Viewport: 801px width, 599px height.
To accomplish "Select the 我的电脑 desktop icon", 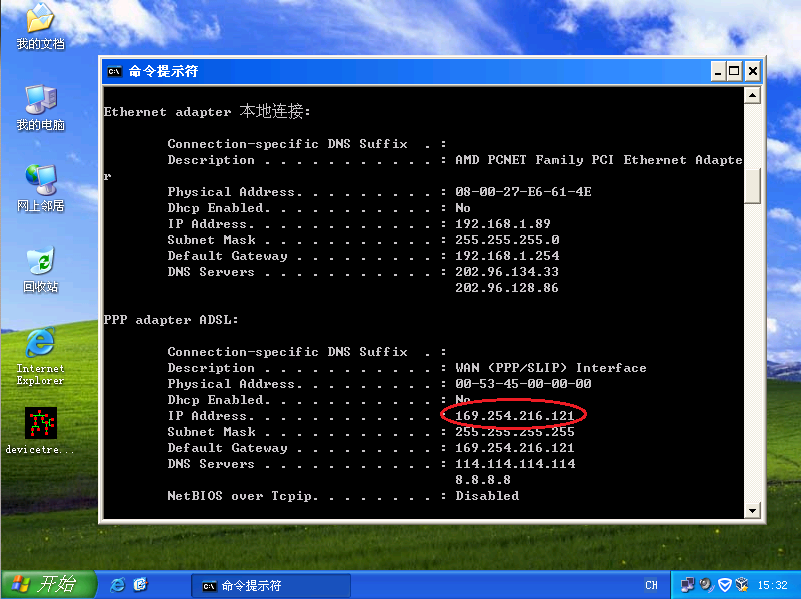I will pyautogui.click(x=40, y=108).
